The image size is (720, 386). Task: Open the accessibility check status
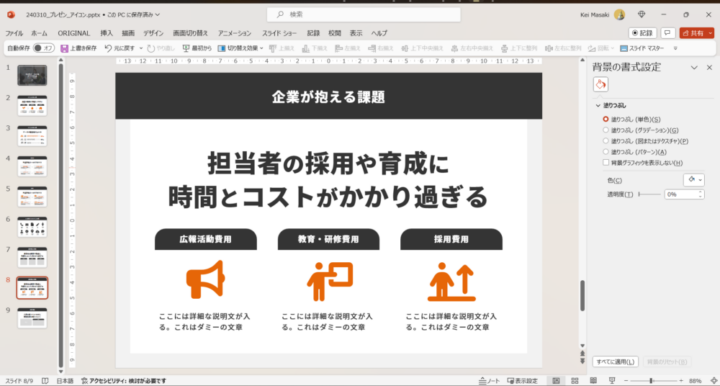click(124, 381)
